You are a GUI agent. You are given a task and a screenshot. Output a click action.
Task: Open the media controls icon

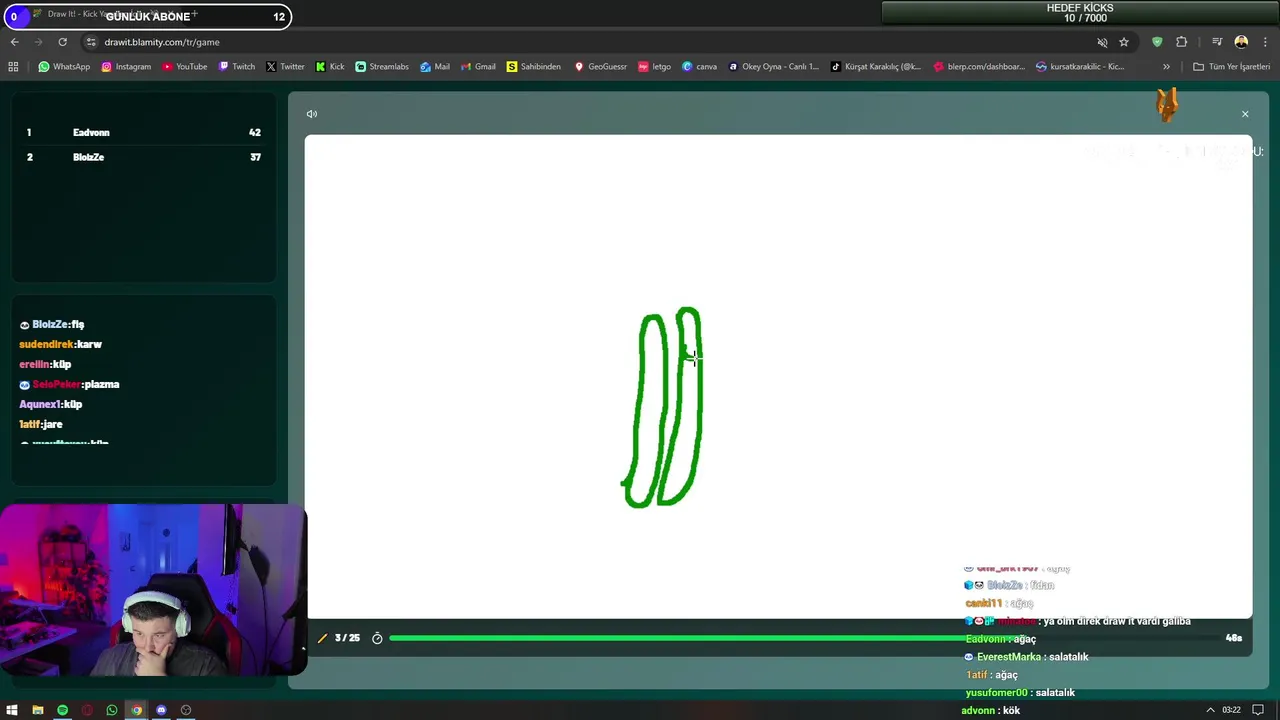click(x=1217, y=42)
